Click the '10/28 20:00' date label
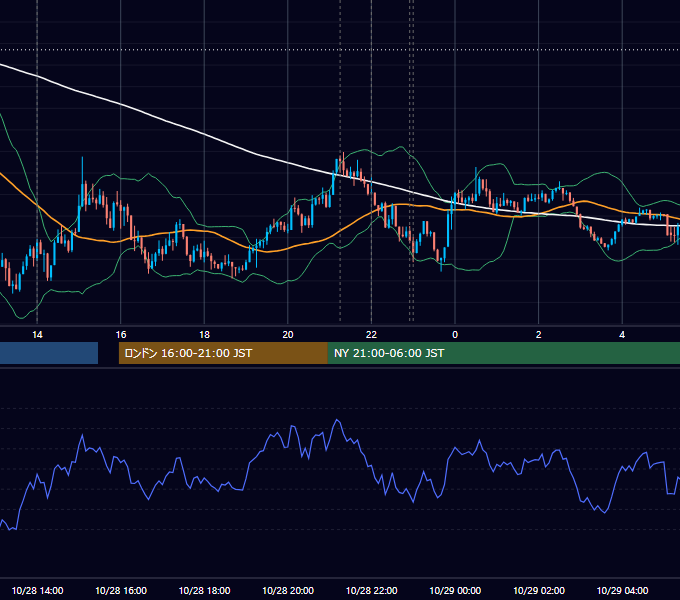 (x=288, y=591)
